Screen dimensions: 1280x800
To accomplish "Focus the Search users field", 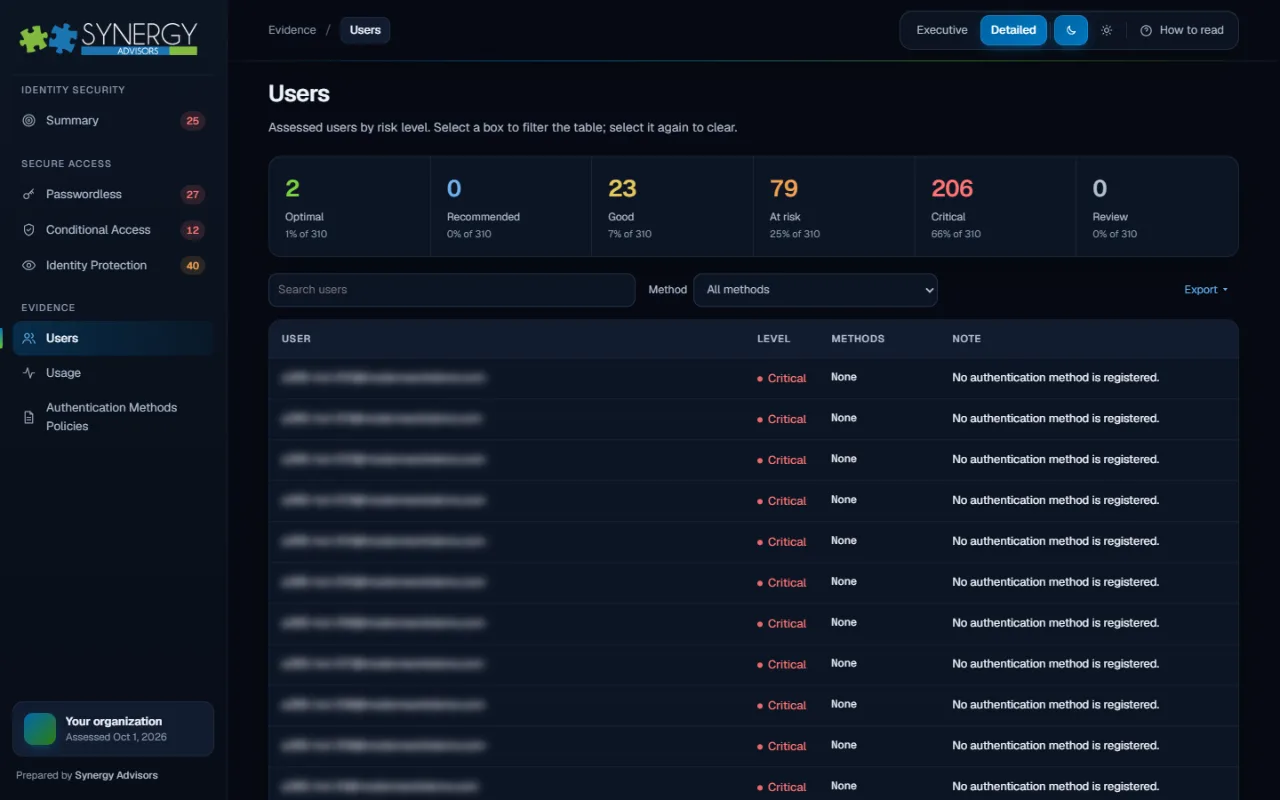I will click(x=452, y=290).
